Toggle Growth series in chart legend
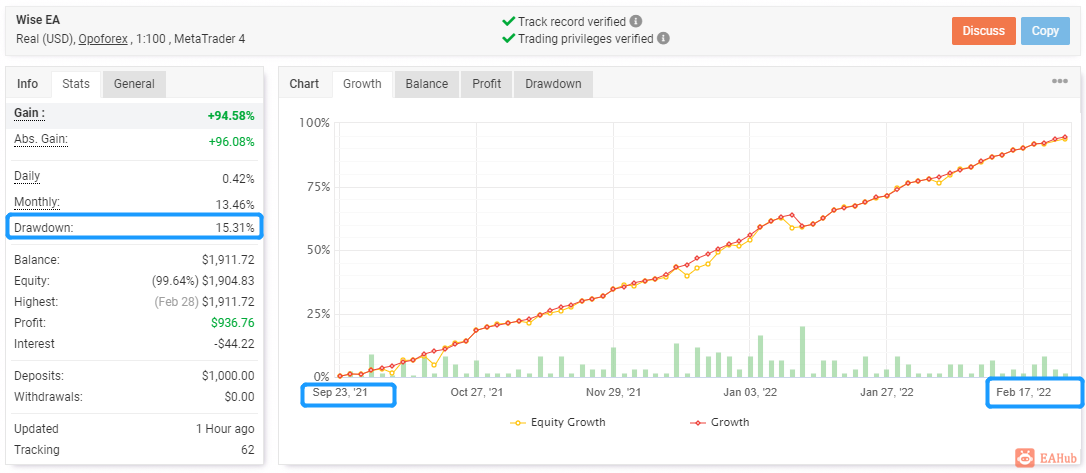The height and width of the screenshot is (473, 1086). [720, 422]
